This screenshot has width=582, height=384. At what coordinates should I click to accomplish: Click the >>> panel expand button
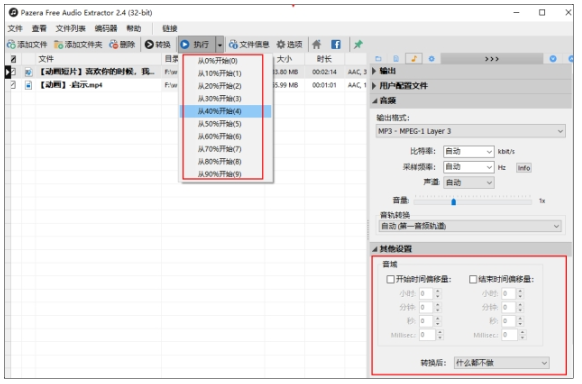492,59
